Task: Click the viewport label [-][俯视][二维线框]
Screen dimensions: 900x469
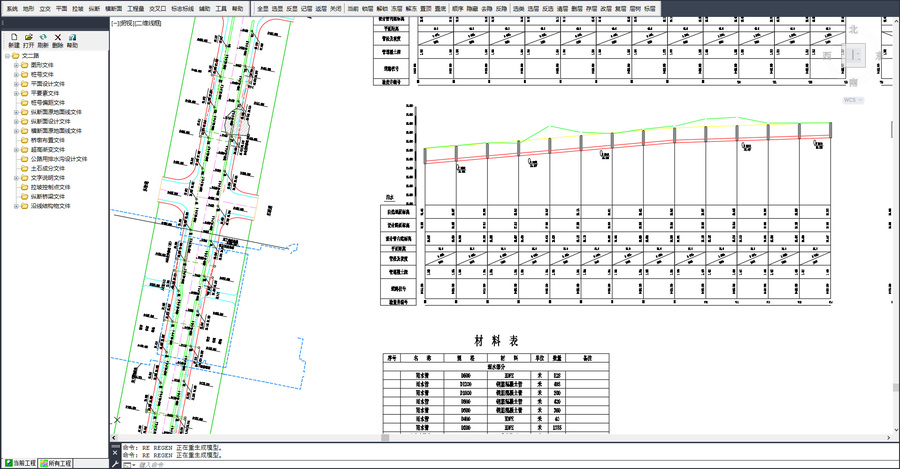Action: coord(136,24)
